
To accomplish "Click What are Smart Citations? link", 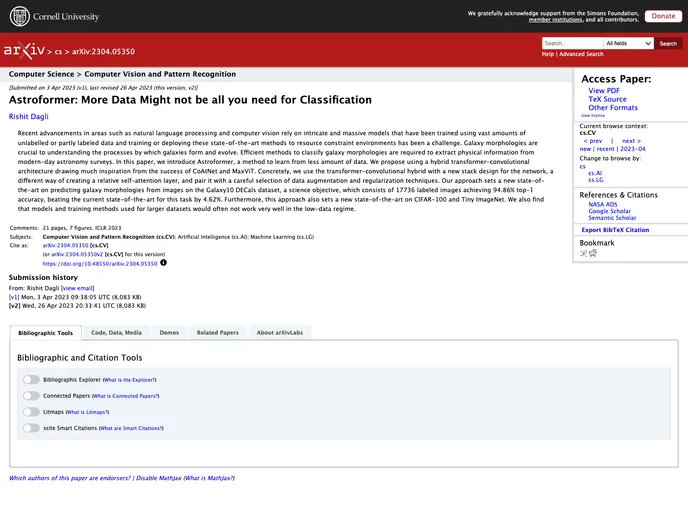I will [131, 428].
